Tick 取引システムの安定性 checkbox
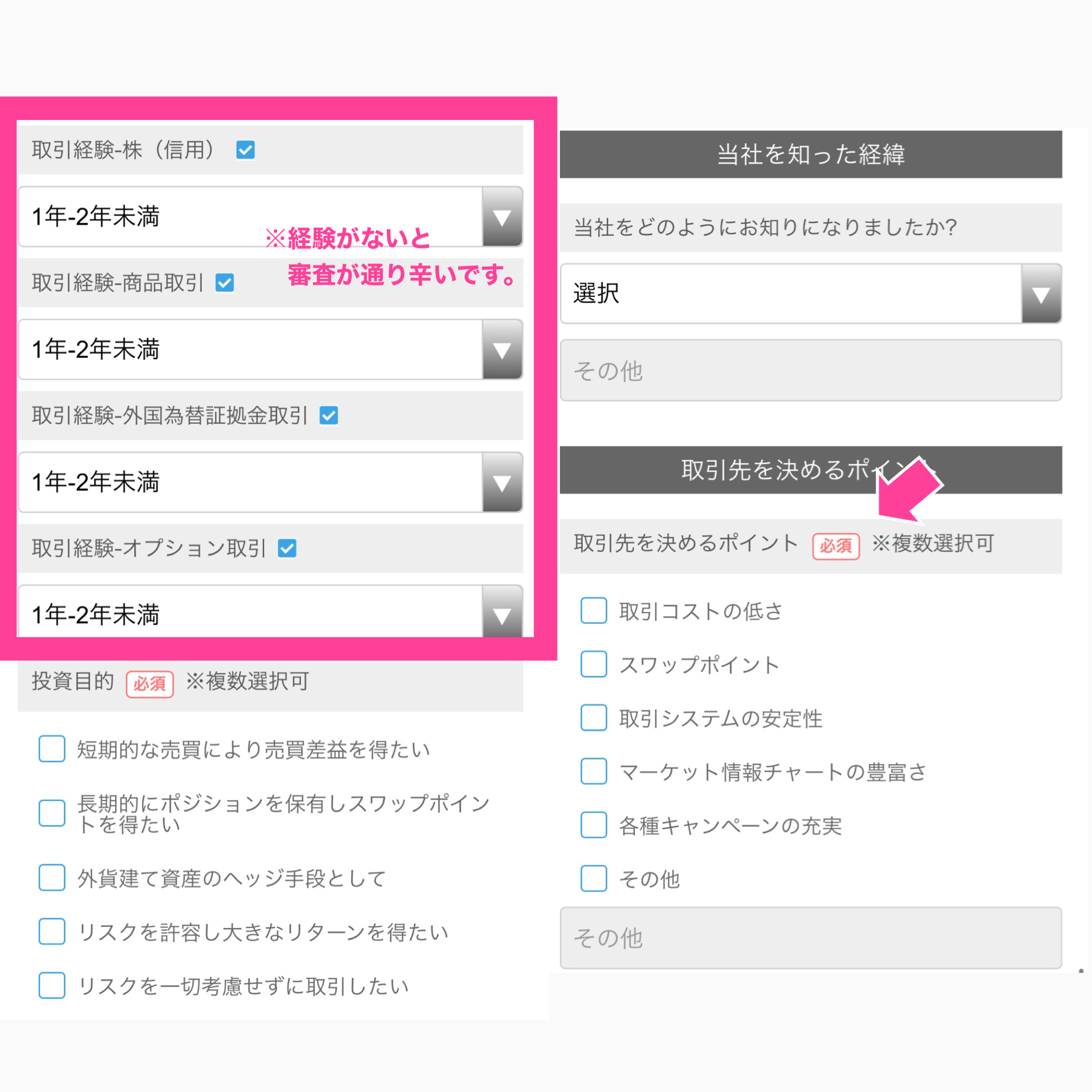The image size is (1092, 1092). [x=594, y=718]
